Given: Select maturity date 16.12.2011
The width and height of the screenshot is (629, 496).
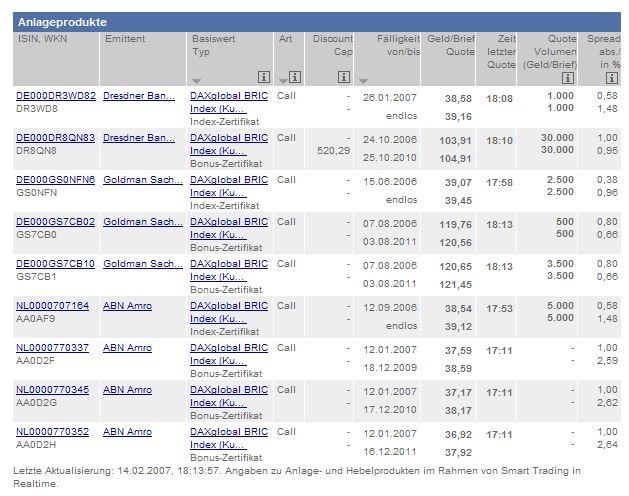Looking at the screenshot, I should point(390,452).
